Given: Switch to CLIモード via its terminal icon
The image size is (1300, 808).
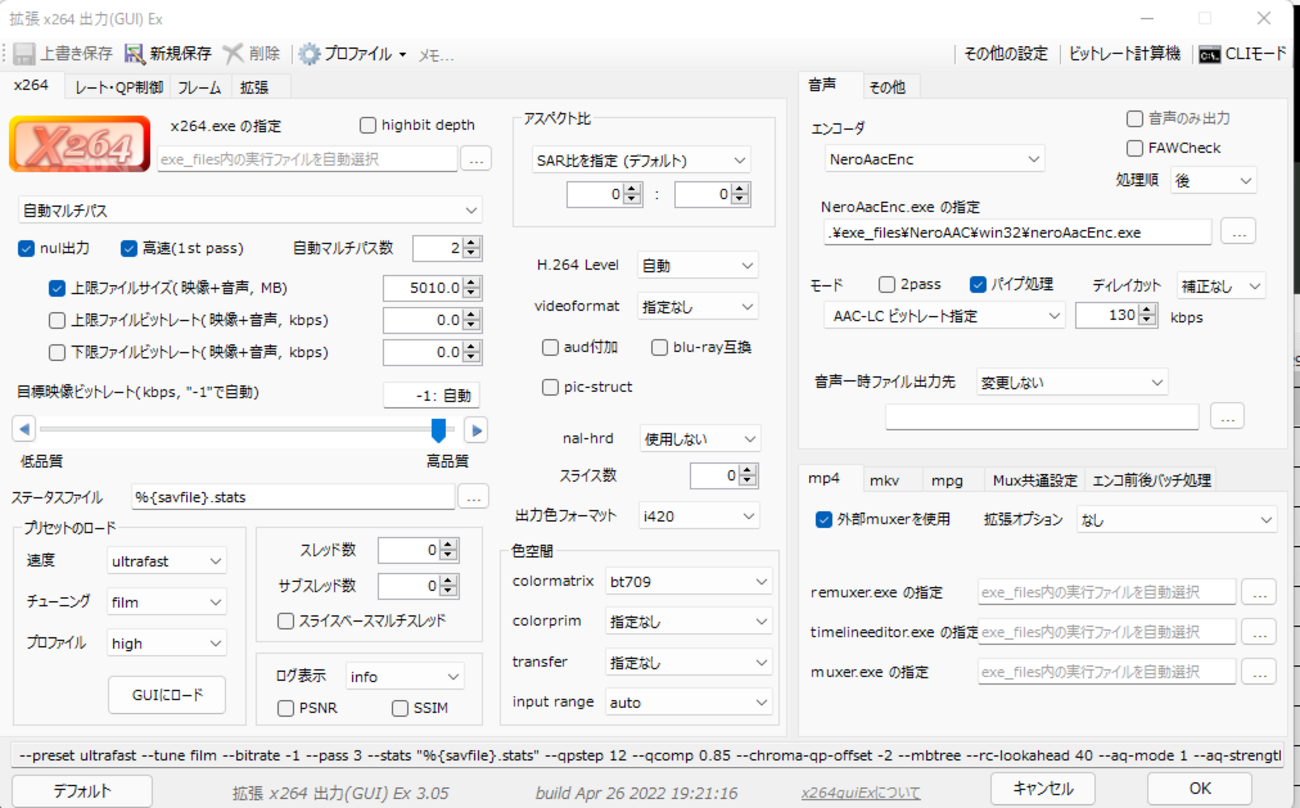Looking at the screenshot, I should [1209, 54].
